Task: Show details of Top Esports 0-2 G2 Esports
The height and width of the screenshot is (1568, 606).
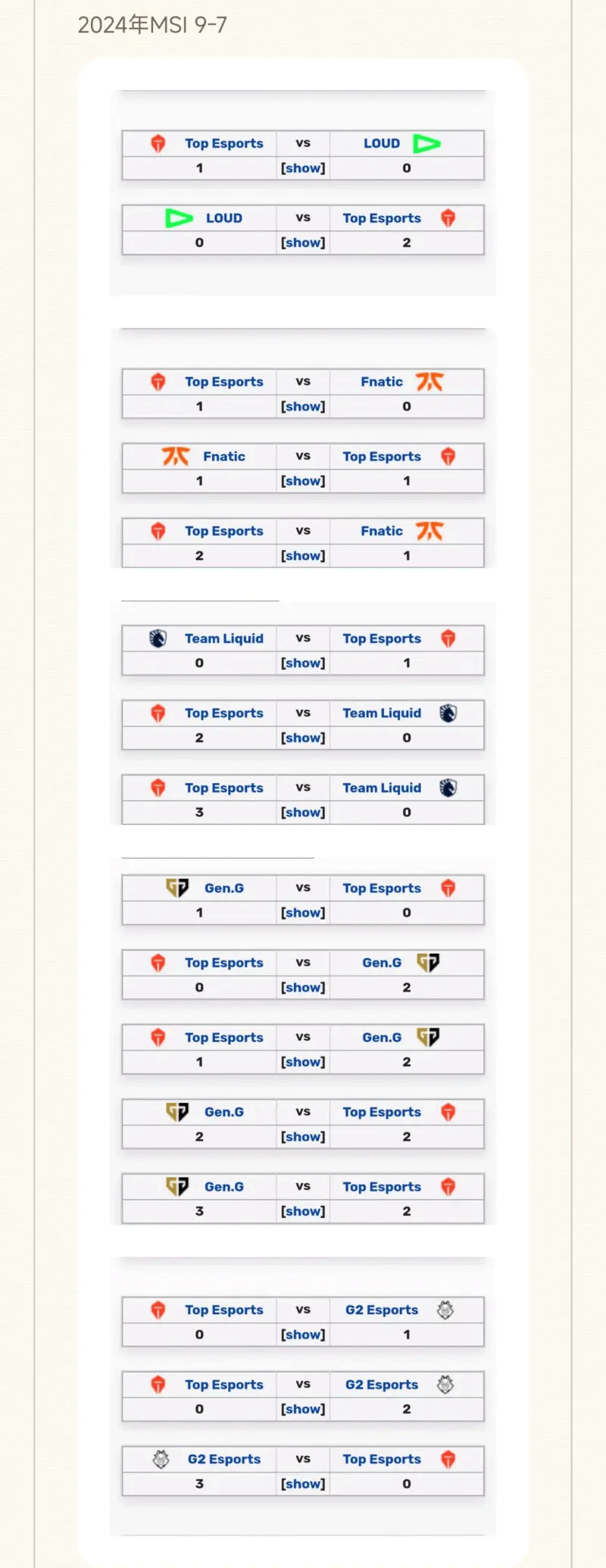Action: (x=303, y=1409)
